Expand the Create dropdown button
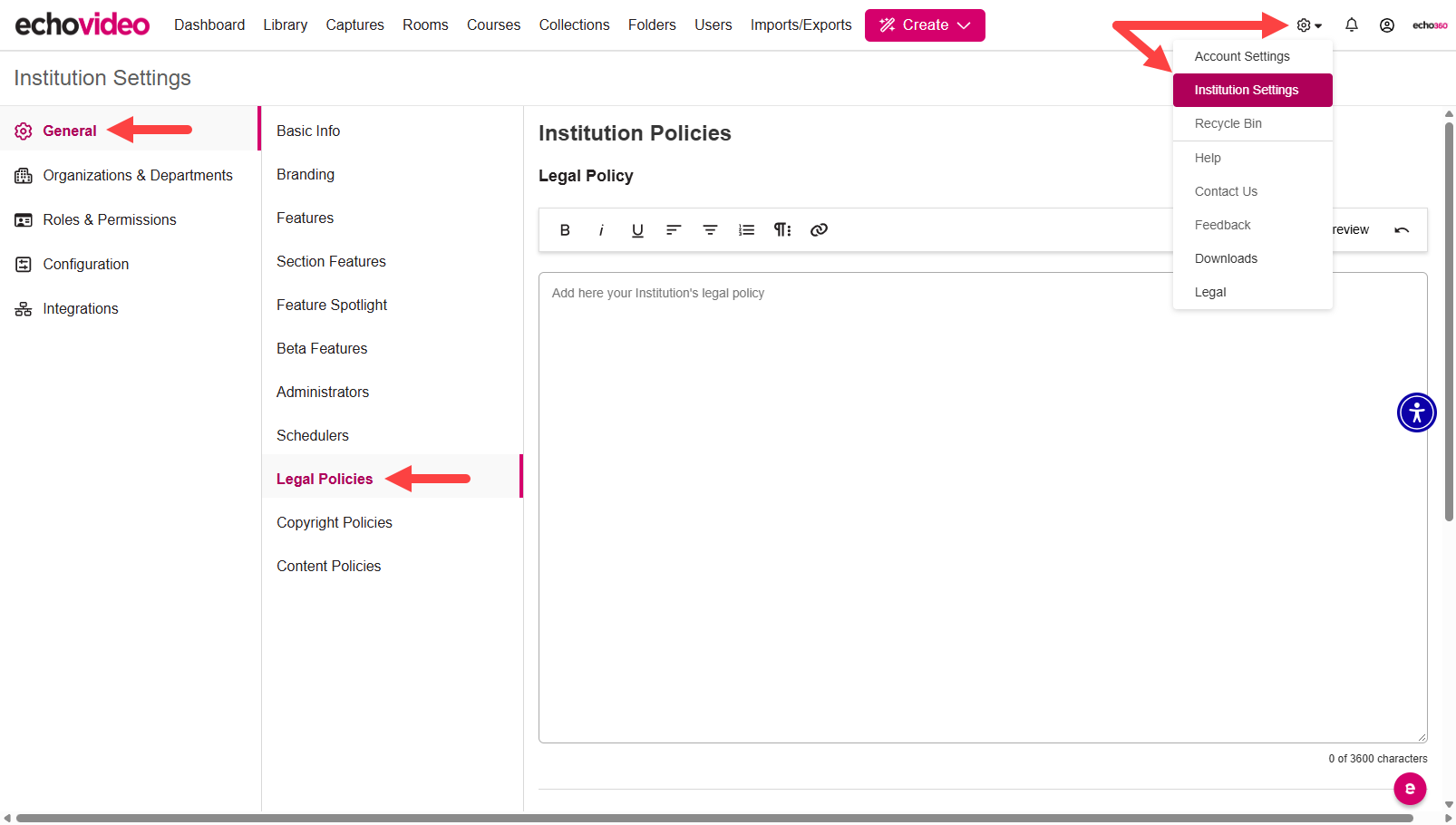1456x825 pixels. click(925, 25)
